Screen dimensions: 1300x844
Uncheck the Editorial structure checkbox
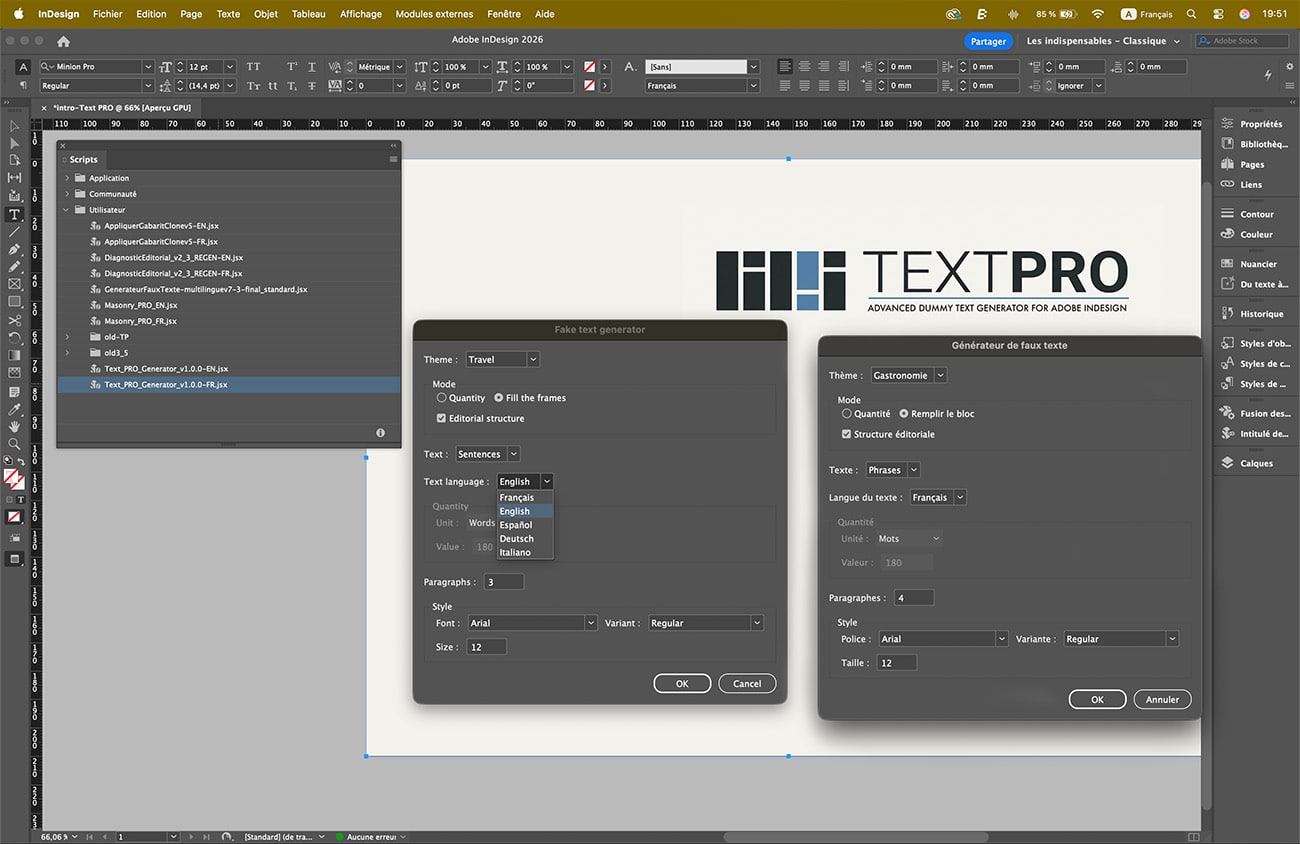pos(442,418)
